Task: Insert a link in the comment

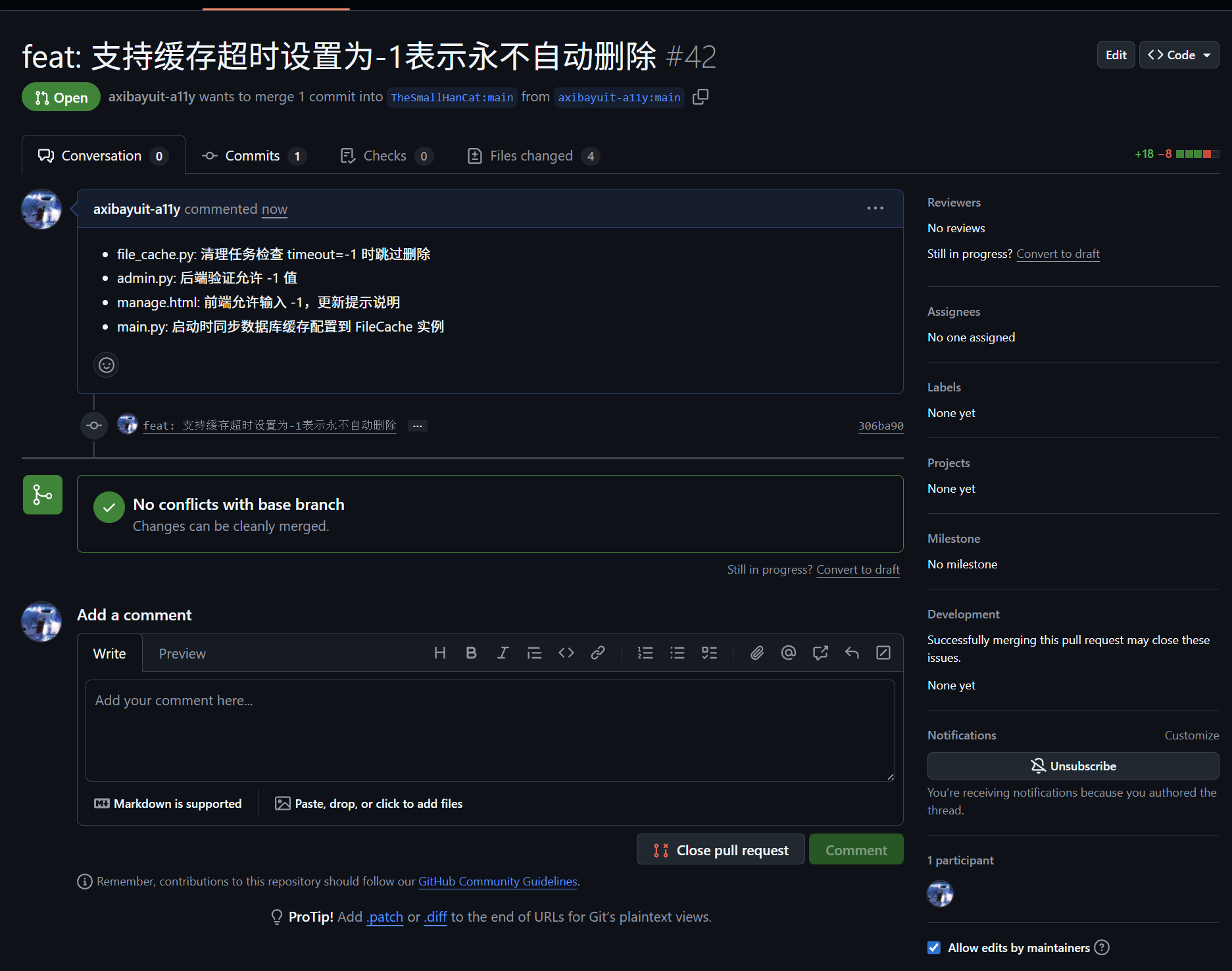Action: pos(597,653)
